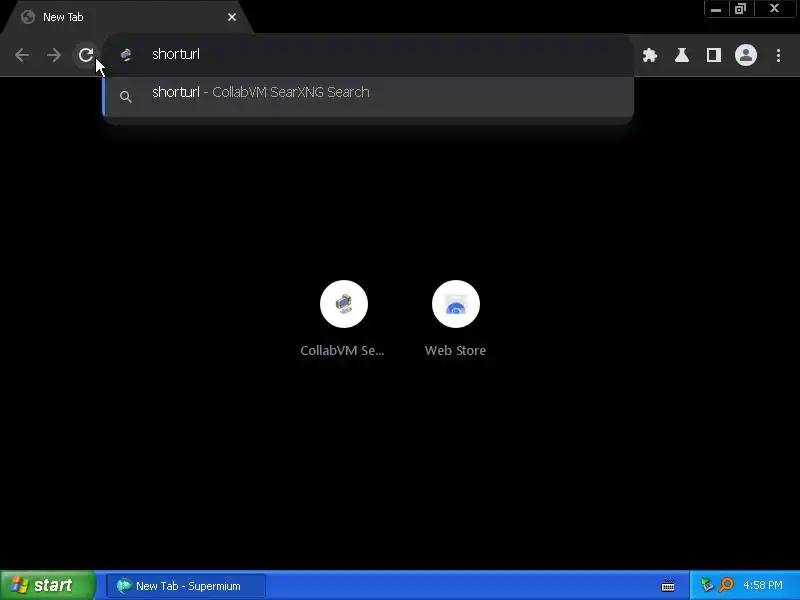
Task: Open the Extensions puzzle icon
Action: 649,55
